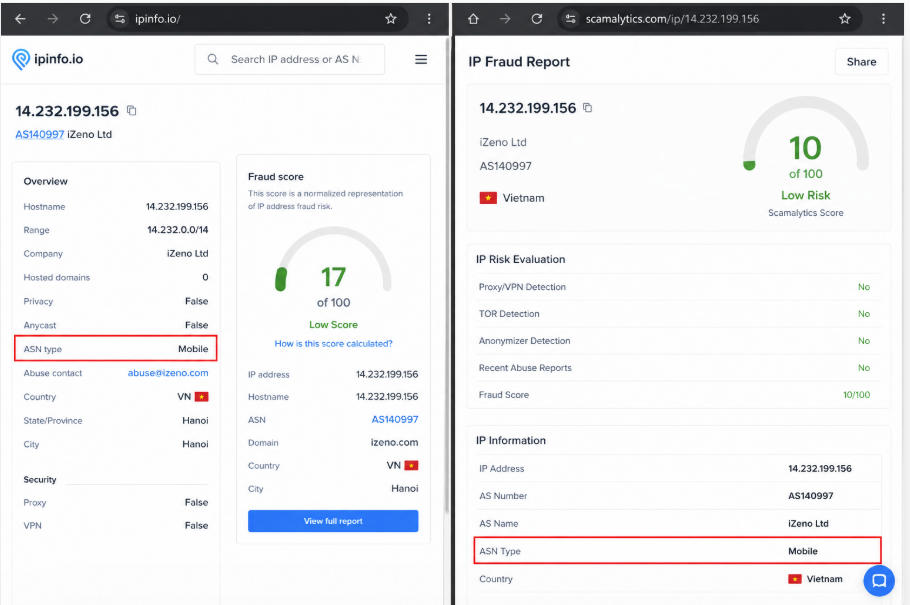This screenshot has width=910, height=605.
Task: Click the forward arrow in scamalytics browser window
Action: 505,19
